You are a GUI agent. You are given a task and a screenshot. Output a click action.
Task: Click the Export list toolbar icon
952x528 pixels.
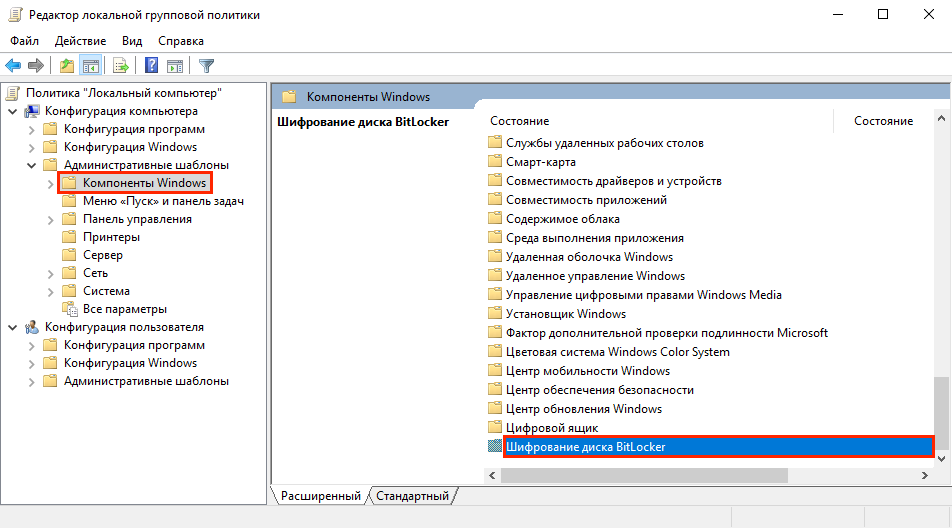[x=120, y=66]
